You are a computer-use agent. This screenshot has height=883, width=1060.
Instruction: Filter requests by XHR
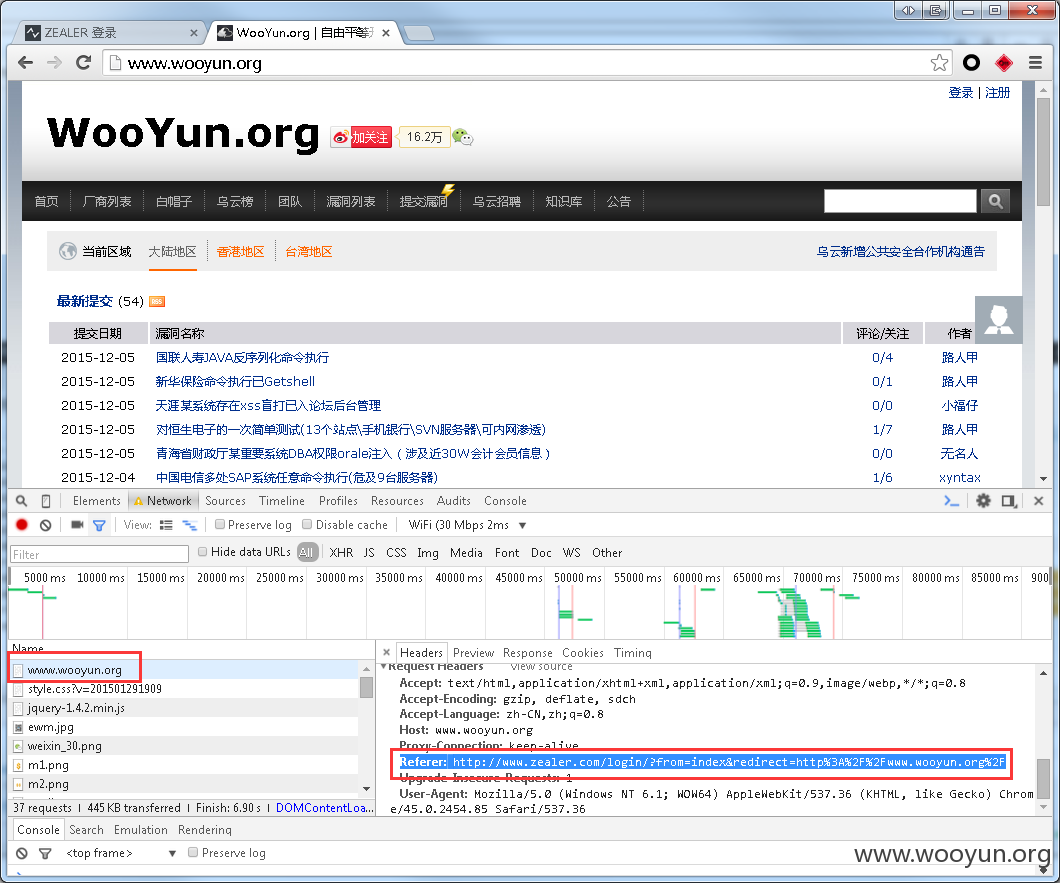click(x=341, y=552)
